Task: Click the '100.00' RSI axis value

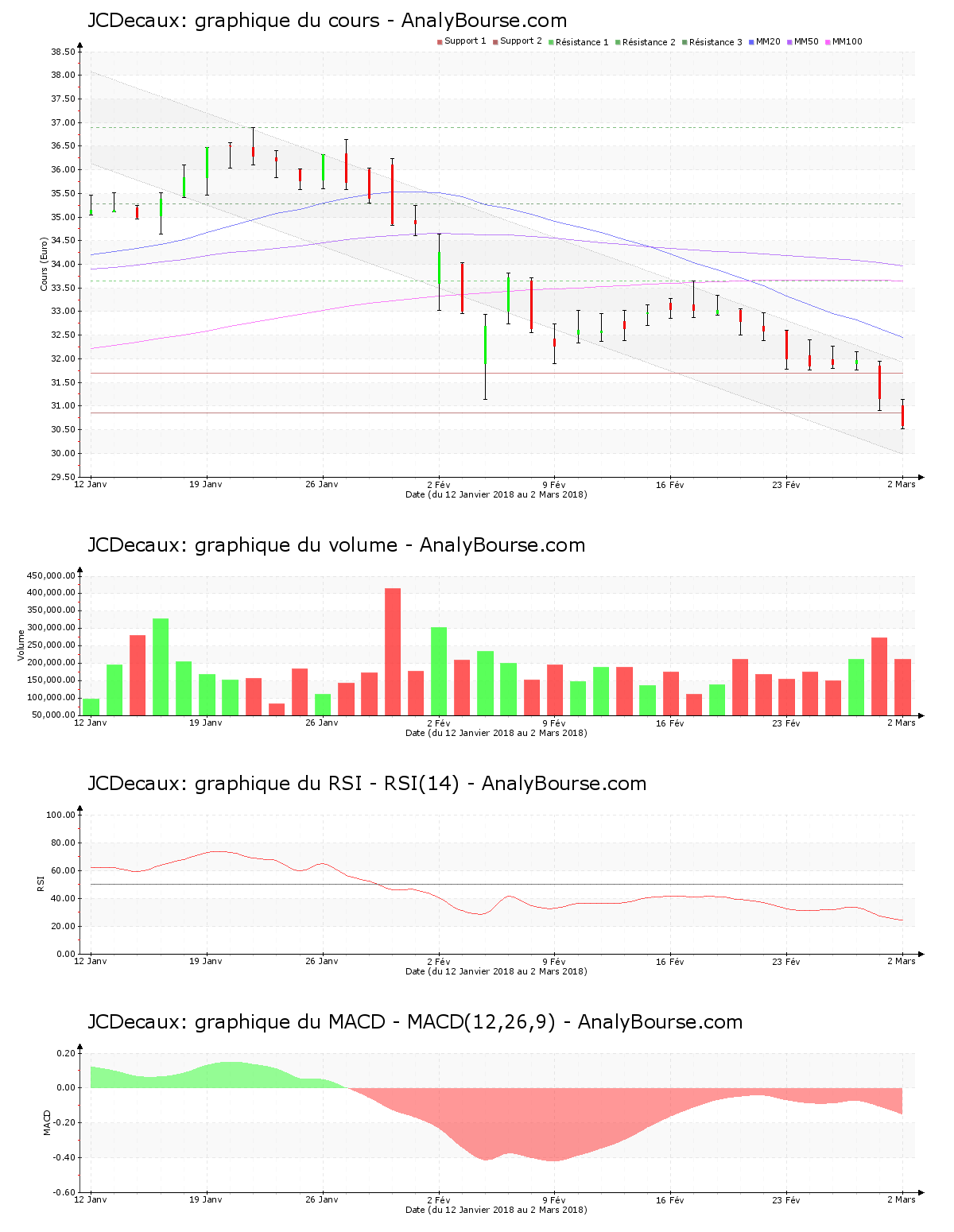Action: (x=60, y=815)
